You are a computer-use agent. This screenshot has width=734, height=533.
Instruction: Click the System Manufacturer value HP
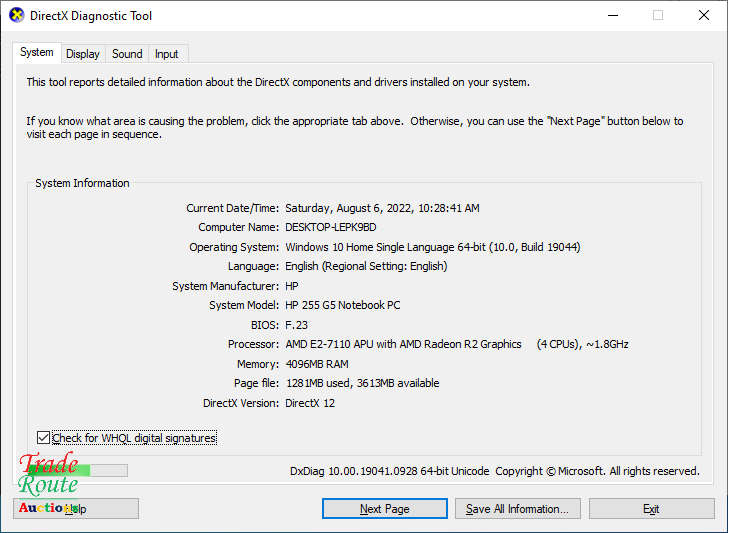[292, 286]
